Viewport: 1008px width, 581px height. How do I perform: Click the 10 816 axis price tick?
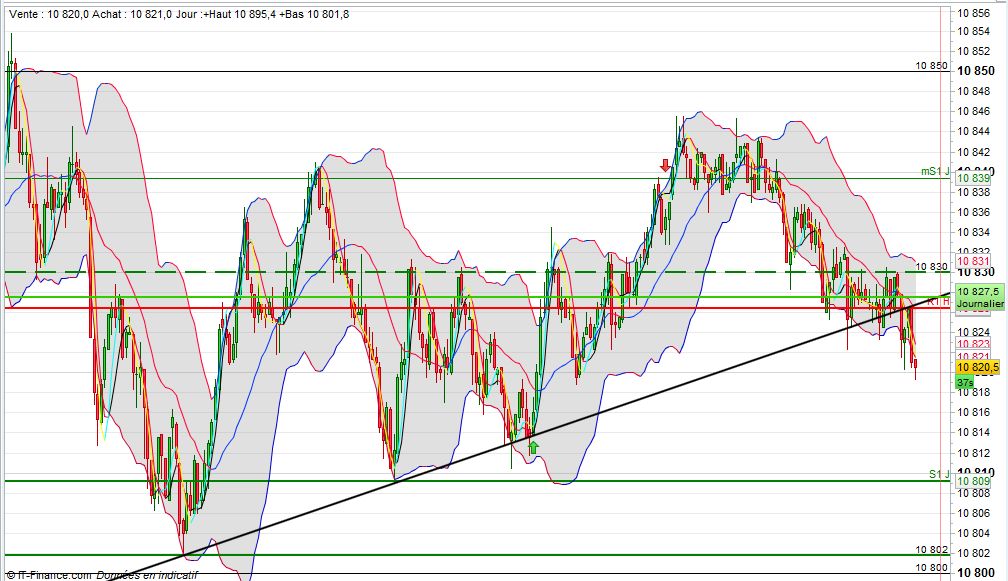[x=973, y=412]
